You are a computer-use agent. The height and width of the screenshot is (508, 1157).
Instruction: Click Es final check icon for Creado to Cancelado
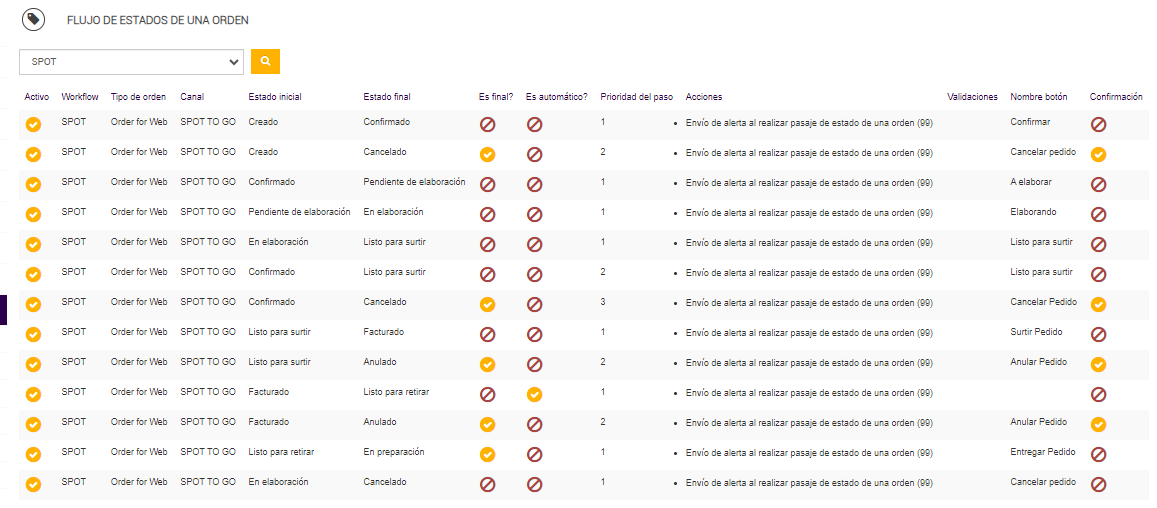487,155
